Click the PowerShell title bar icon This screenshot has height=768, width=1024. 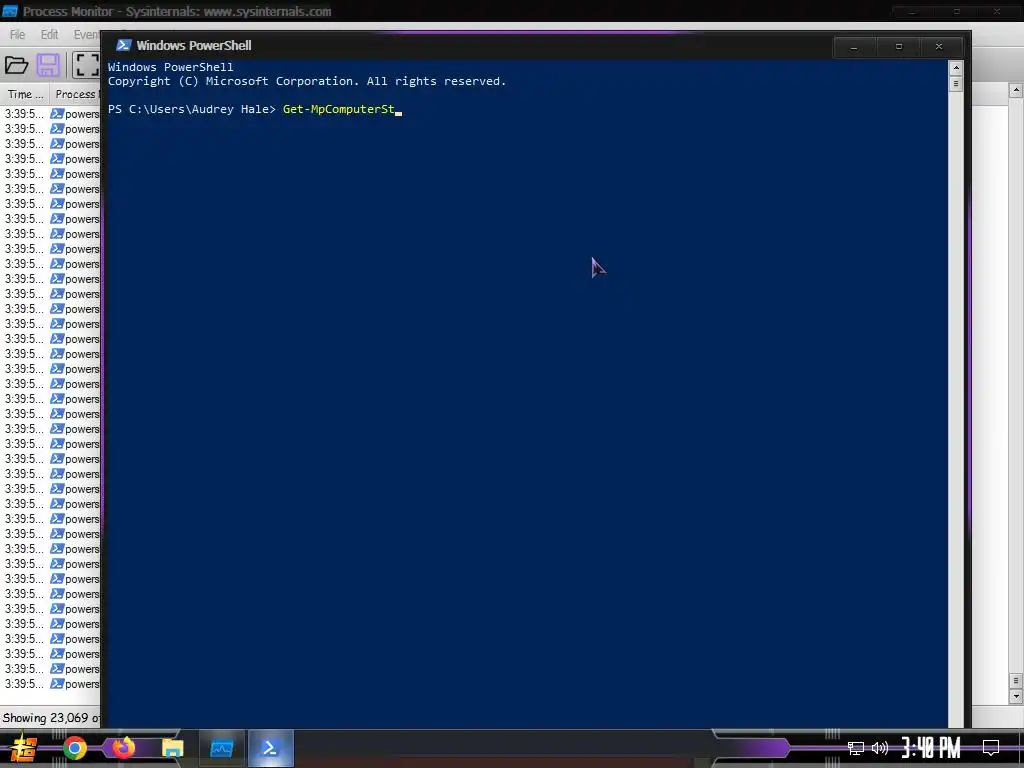123,45
